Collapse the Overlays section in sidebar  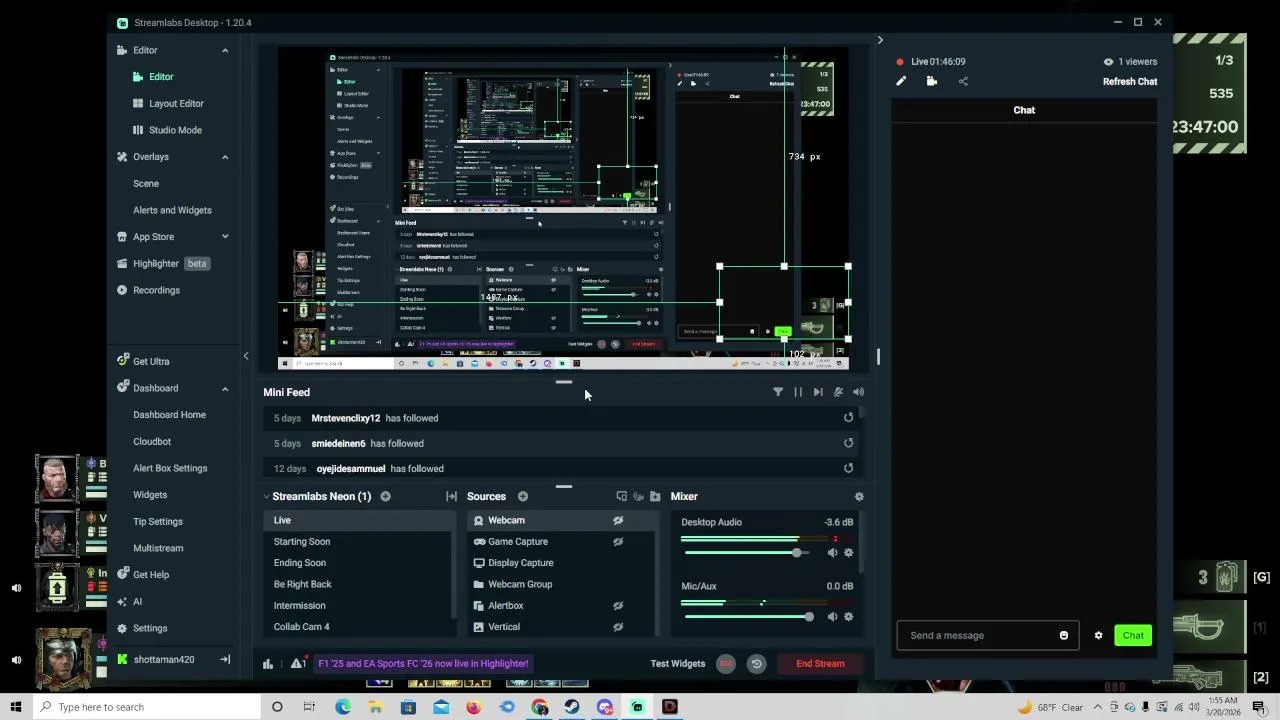point(225,157)
